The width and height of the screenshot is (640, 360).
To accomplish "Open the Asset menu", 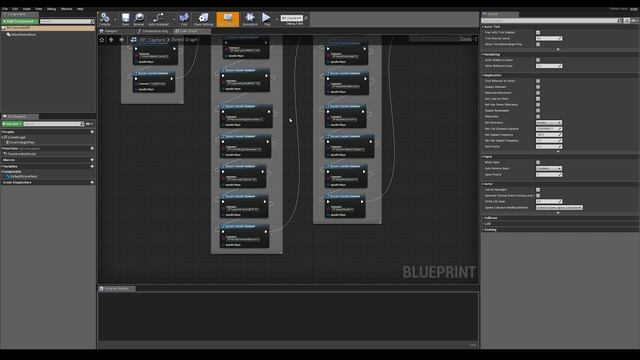I will point(27,9).
